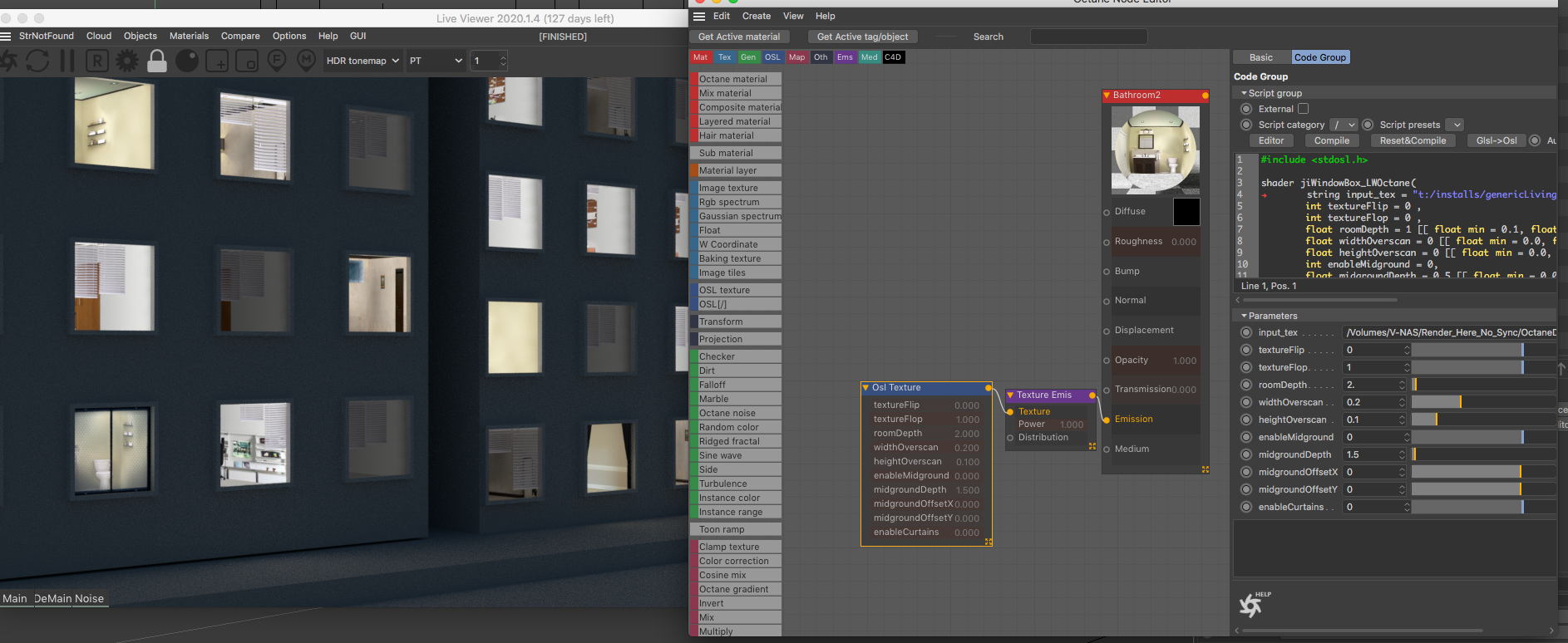This screenshot has width=1568, height=643.
Task: Click the Compile button
Action: [x=1332, y=140]
